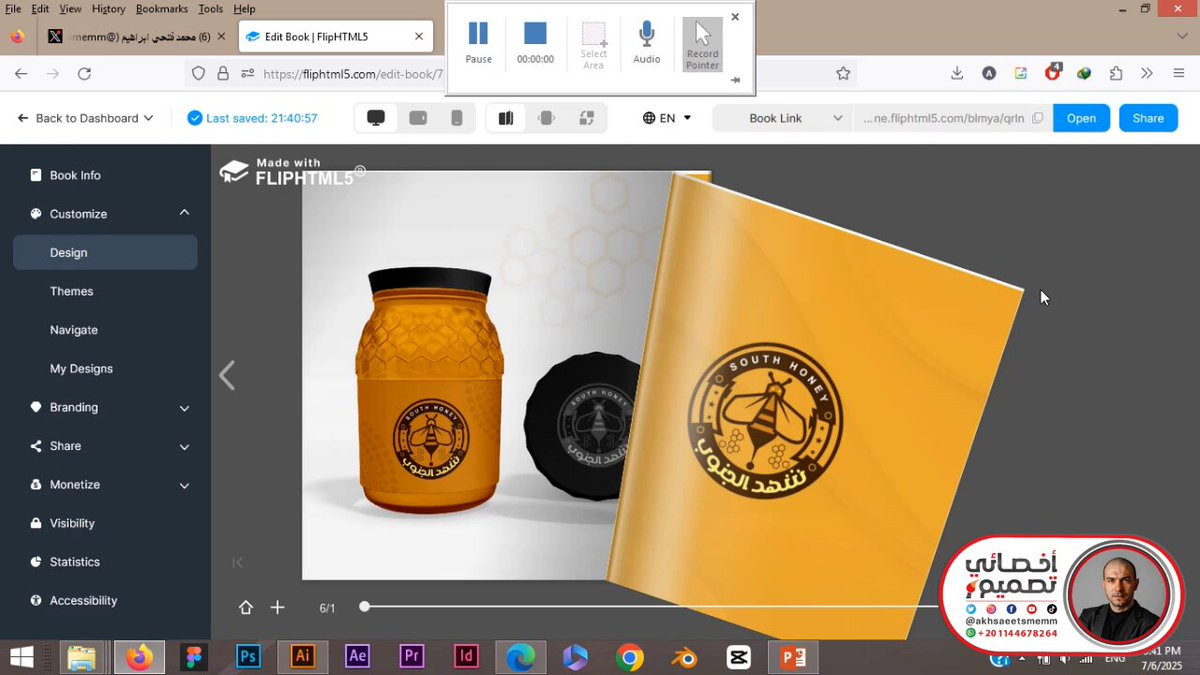Open Premiere Pro from the taskbar
This screenshot has width=1200, height=675.
point(411,657)
